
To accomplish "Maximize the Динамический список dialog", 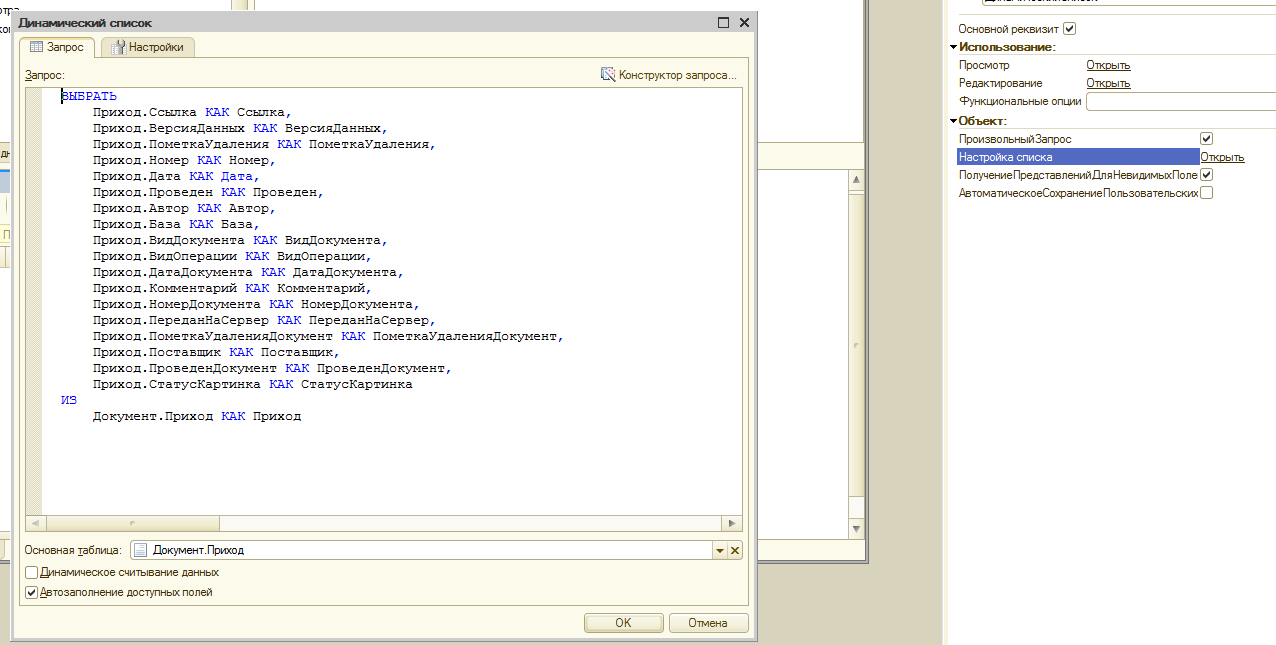I will click(x=724, y=22).
